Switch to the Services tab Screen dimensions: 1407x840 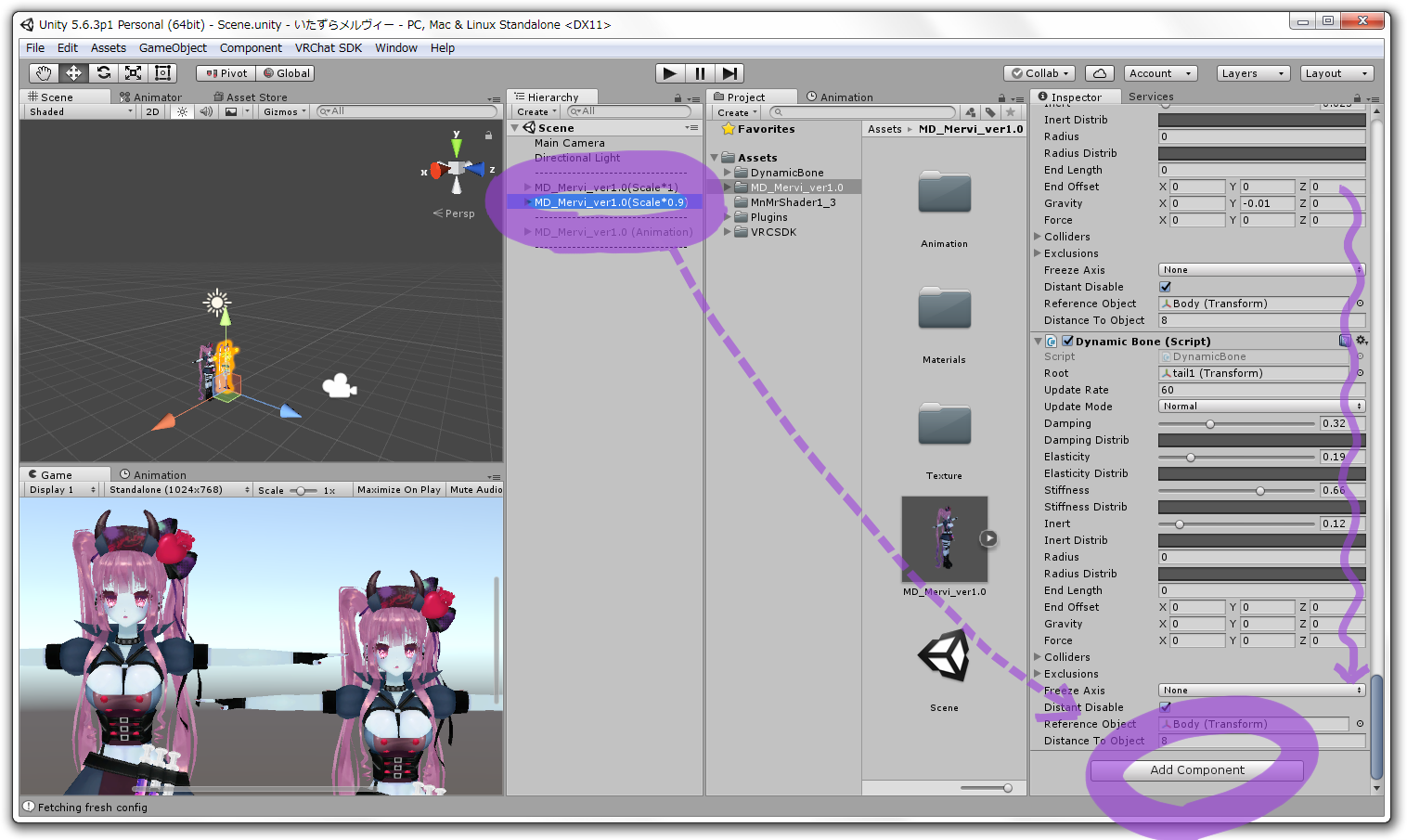point(1151,97)
